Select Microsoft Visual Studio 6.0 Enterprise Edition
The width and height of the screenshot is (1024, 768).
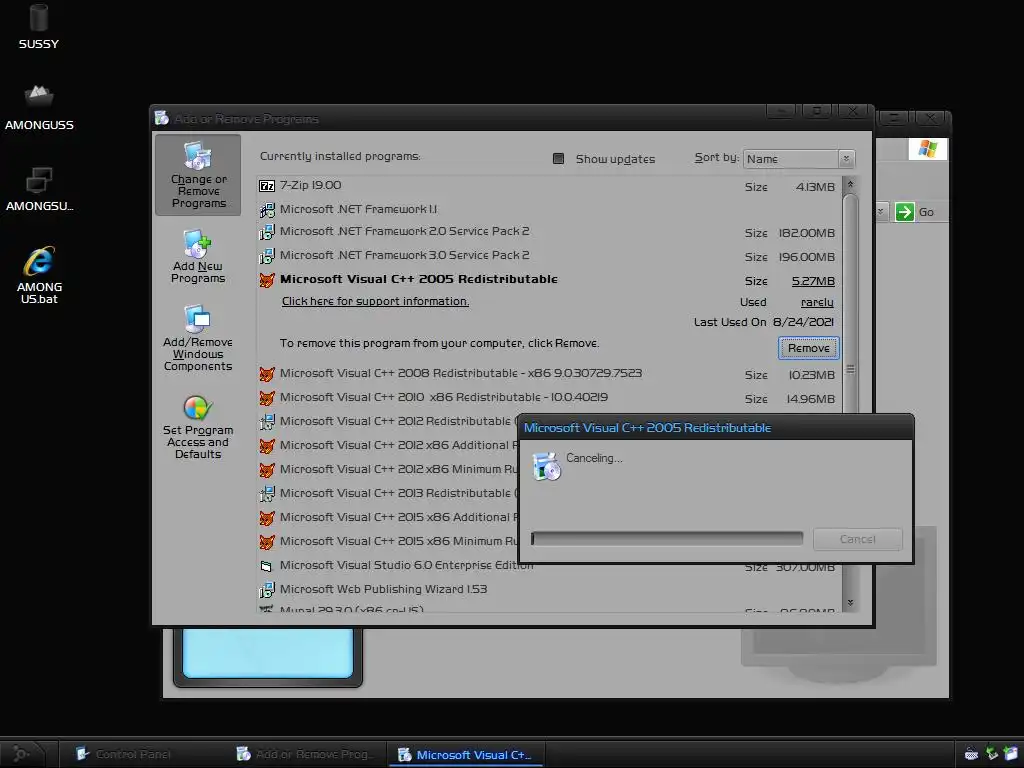[x=406, y=566]
